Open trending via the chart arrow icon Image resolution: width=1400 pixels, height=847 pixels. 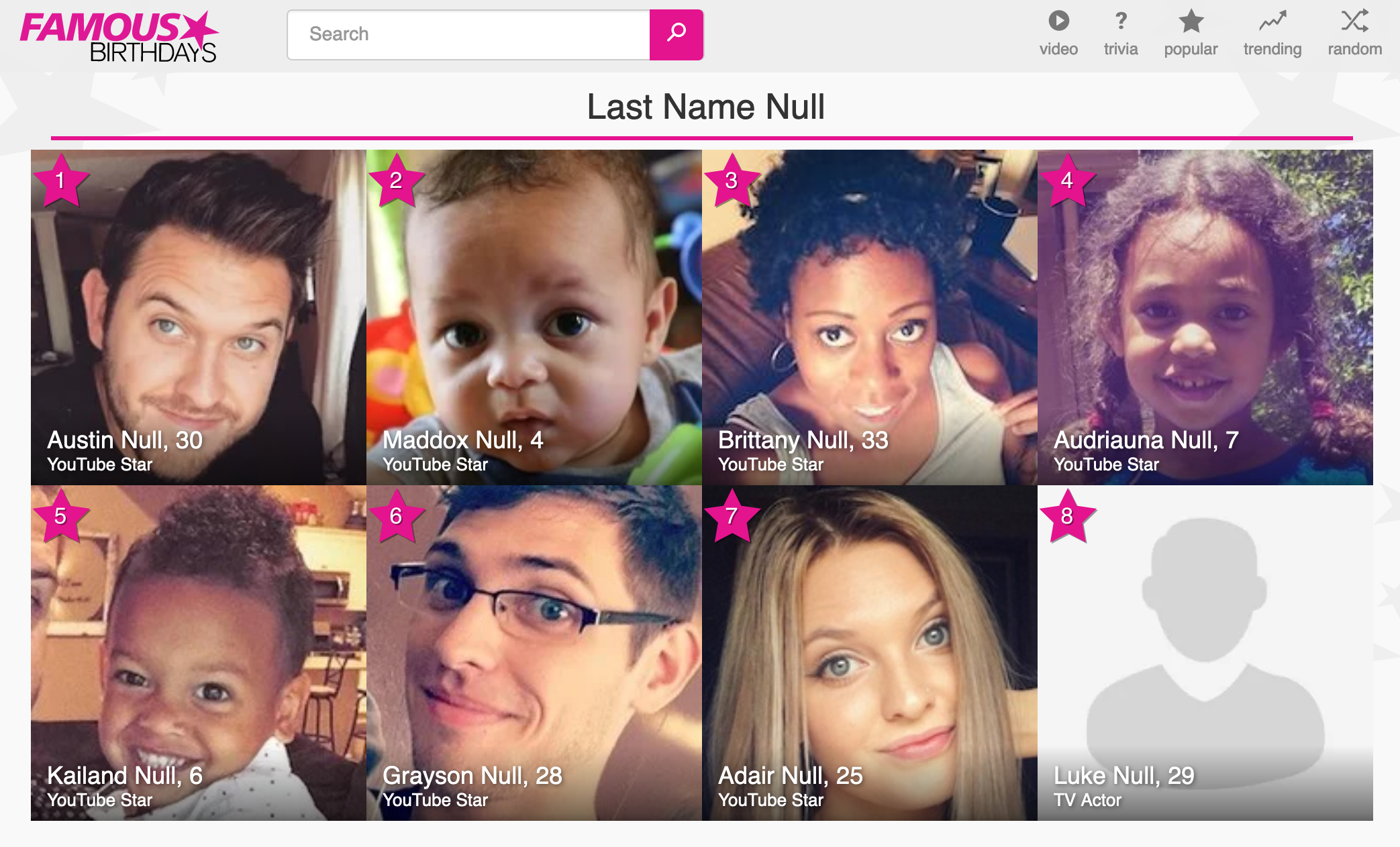(x=1272, y=21)
